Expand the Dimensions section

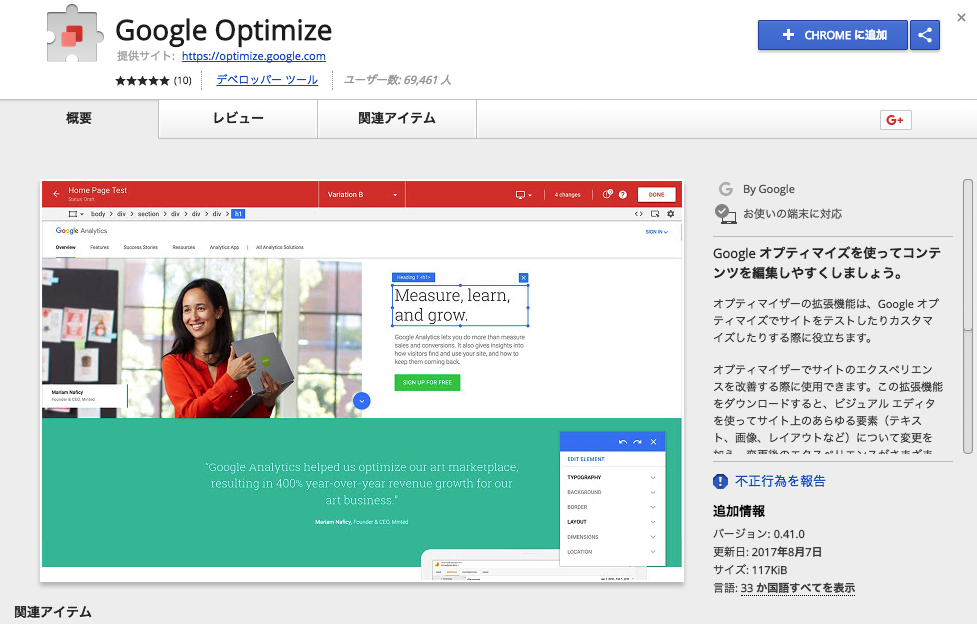click(611, 537)
